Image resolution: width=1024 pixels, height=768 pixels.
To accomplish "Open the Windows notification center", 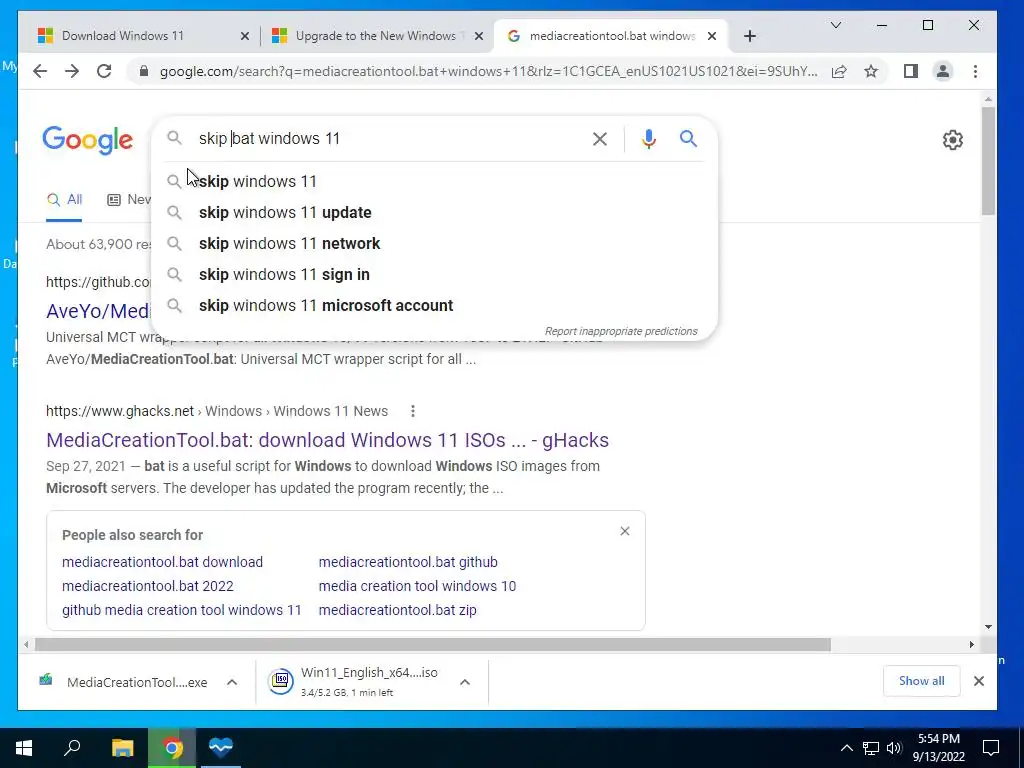I will tap(991, 748).
